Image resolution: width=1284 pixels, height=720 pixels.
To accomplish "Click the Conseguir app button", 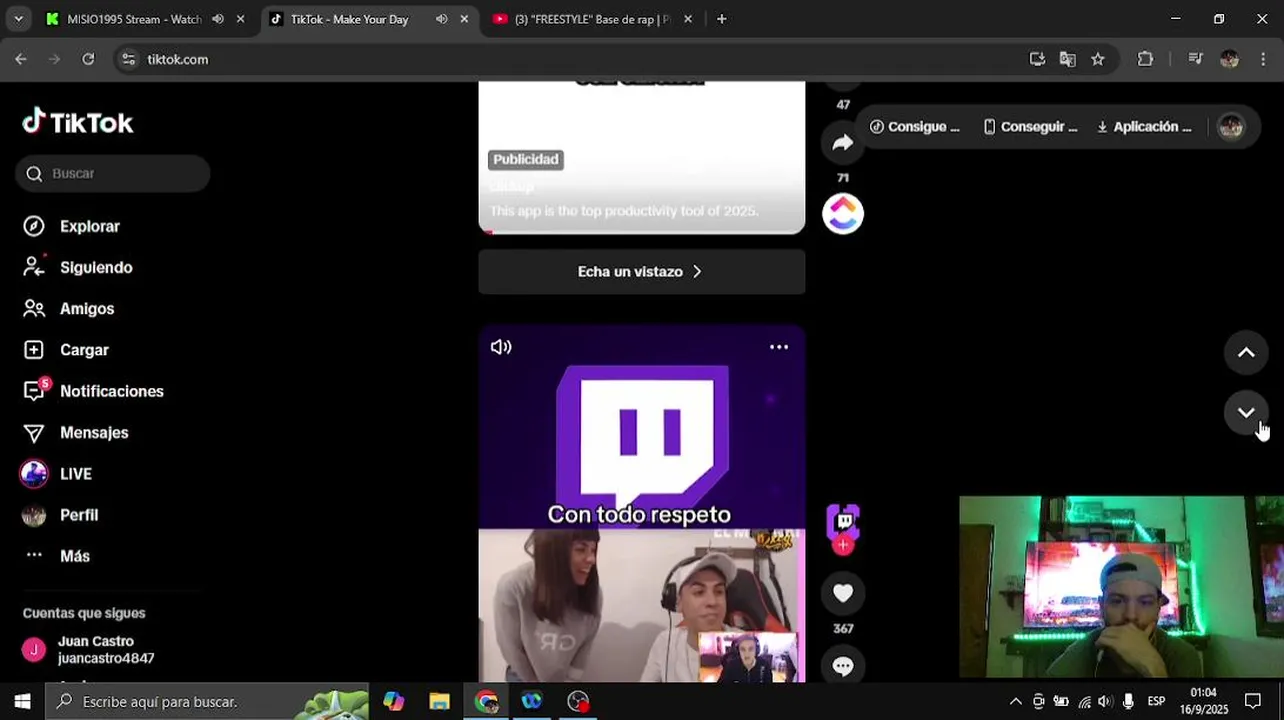I will pyautogui.click(x=1031, y=127).
